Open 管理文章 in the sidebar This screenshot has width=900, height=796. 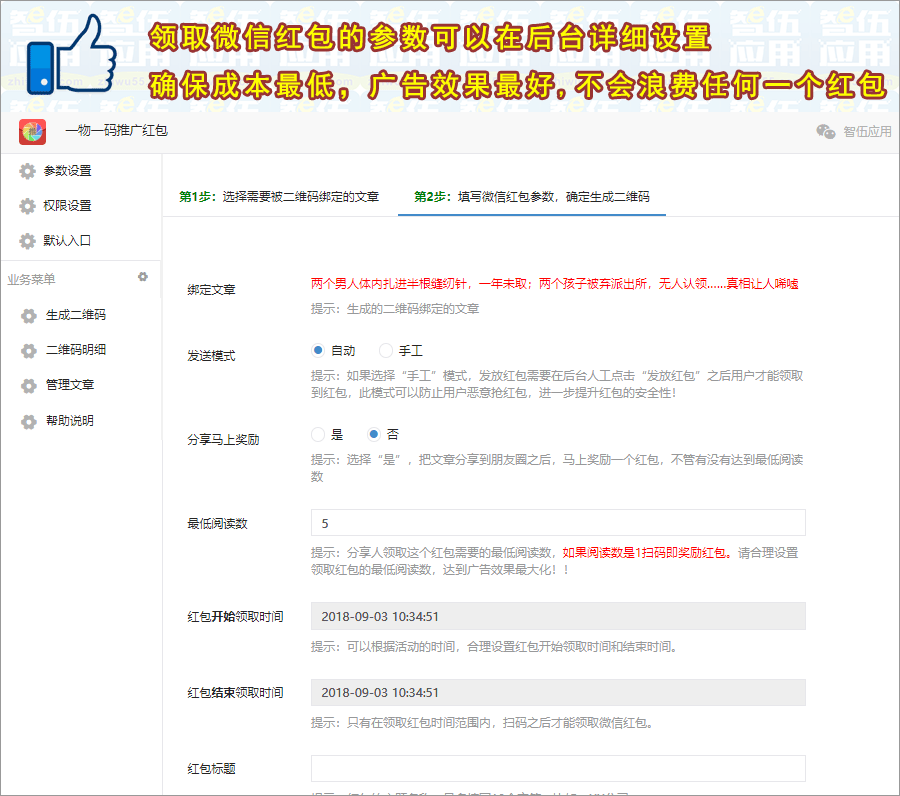pyautogui.click(x=69, y=385)
